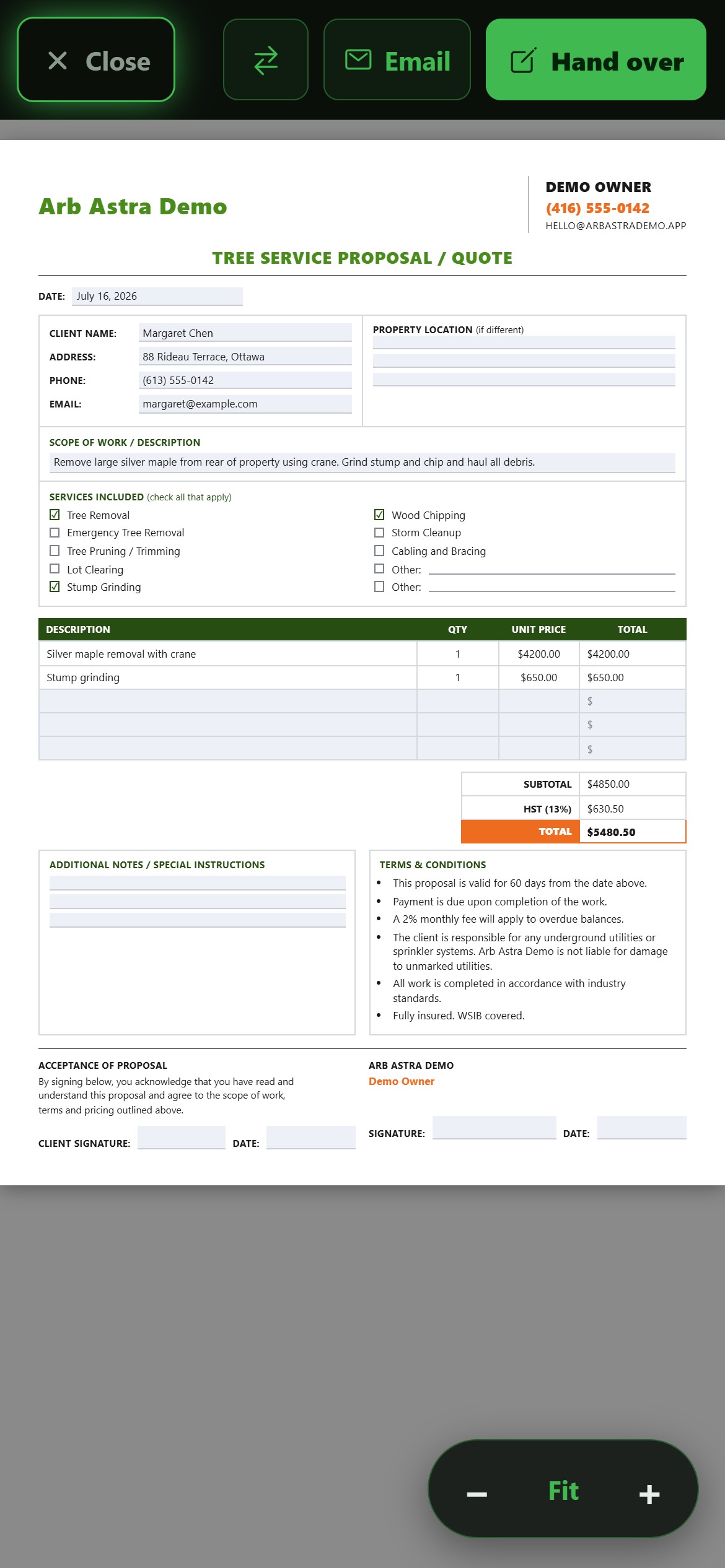The width and height of the screenshot is (725, 1568).
Task: Uncheck the Tree Removal checkbox
Action: (x=55, y=515)
